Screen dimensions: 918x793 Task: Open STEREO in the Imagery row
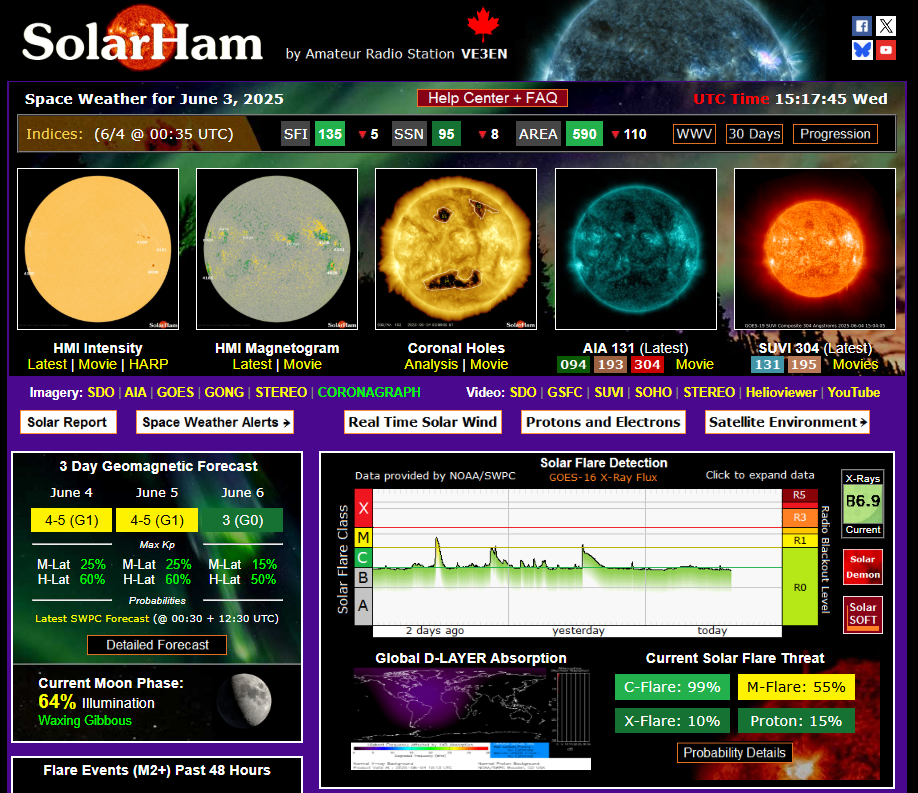coord(281,392)
